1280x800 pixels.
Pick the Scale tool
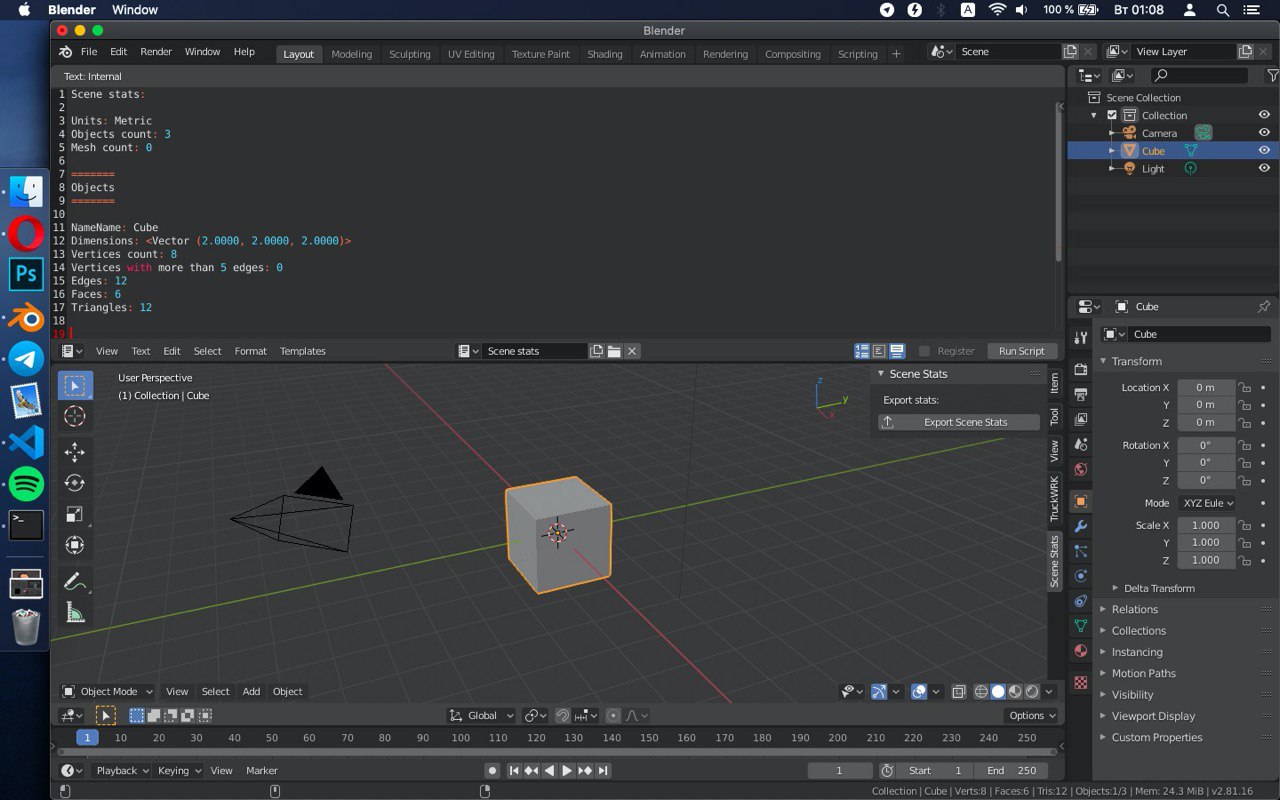click(75, 514)
